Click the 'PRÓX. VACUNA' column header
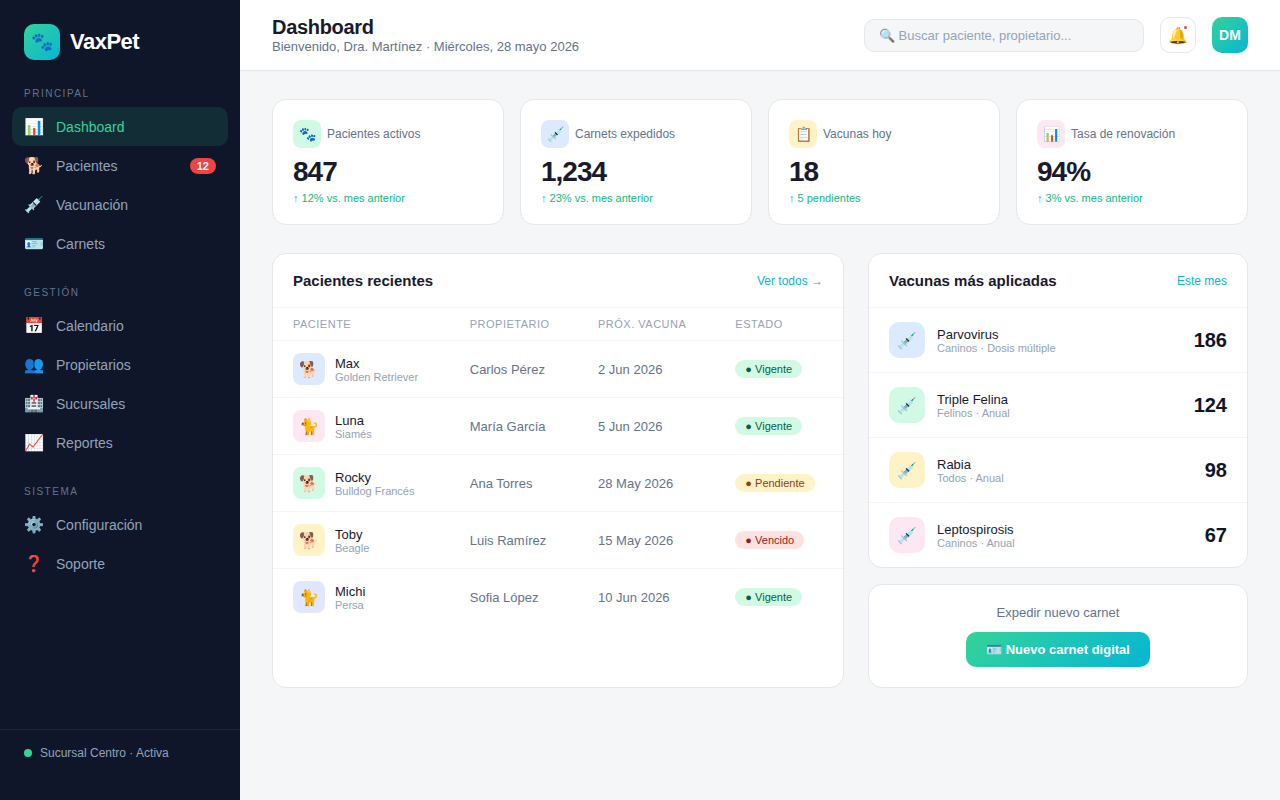Viewport: 1280px width, 800px height. coord(642,324)
